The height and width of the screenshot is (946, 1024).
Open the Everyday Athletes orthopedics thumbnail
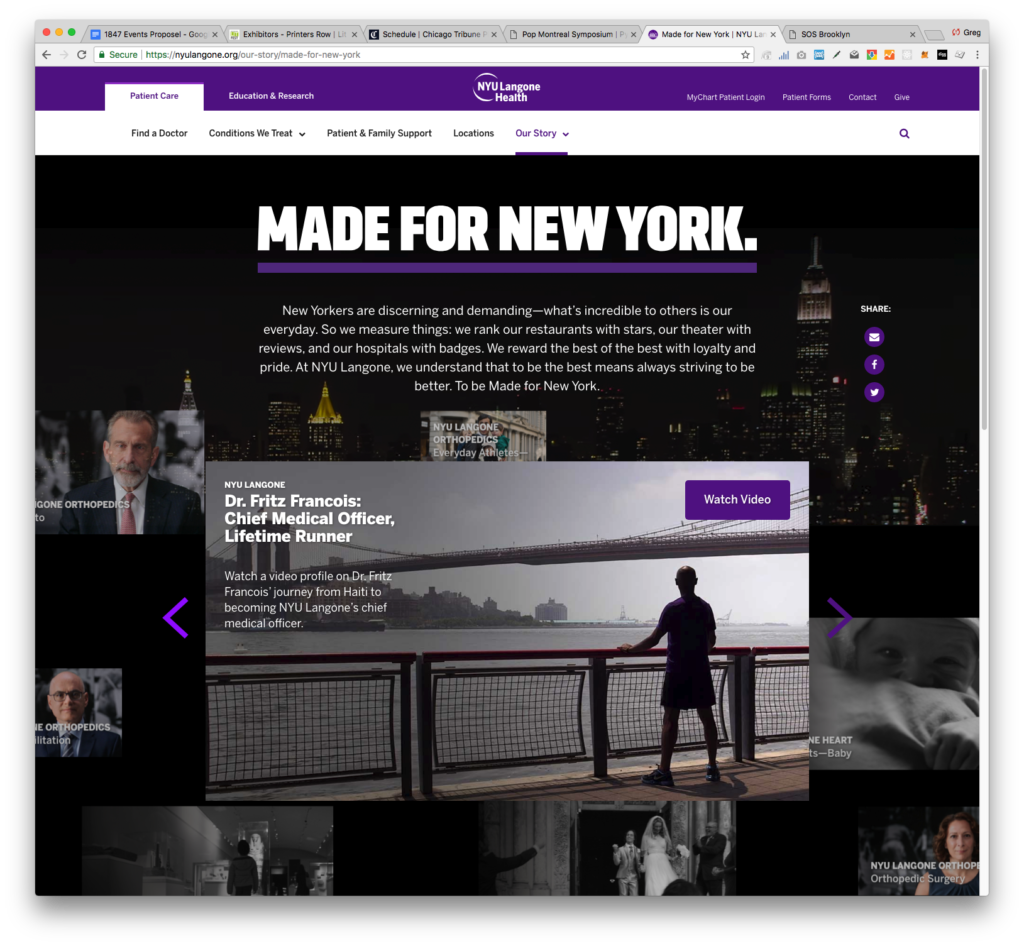pyautogui.click(x=483, y=436)
